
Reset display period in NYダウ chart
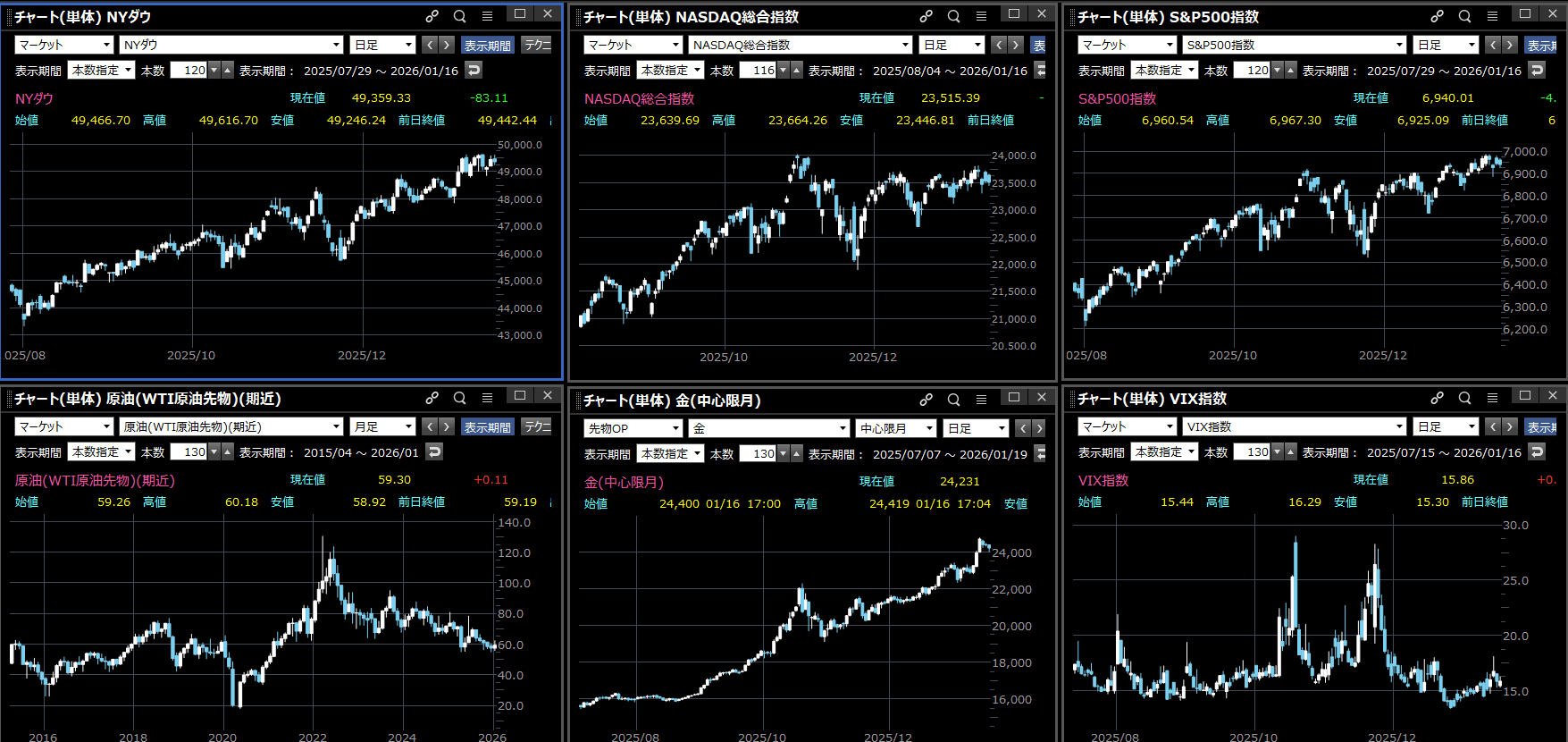tap(474, 70)
